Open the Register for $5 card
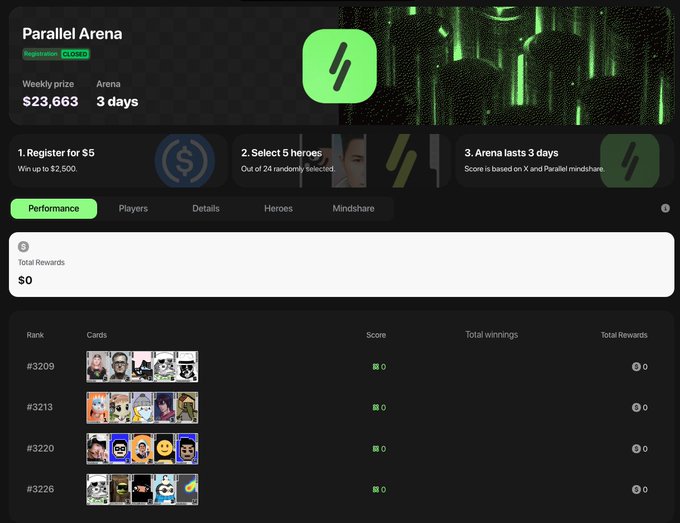Viewport: 680px width, 523px height. coord(117,160)
